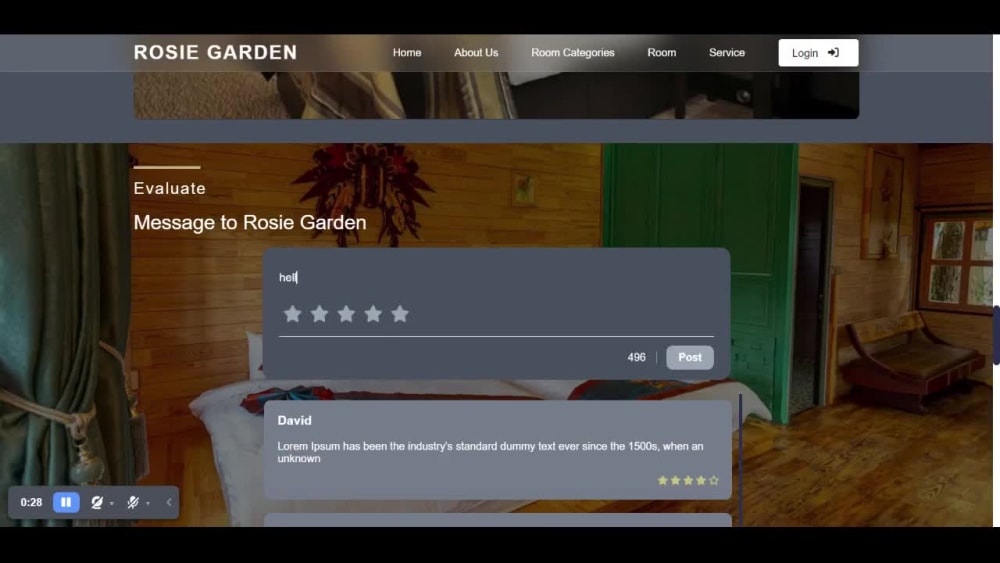The height and width of the screenshot is (563, 1000).
Task: Select the Room nav item
Action: pyautogui.click(x=661, y=53)
